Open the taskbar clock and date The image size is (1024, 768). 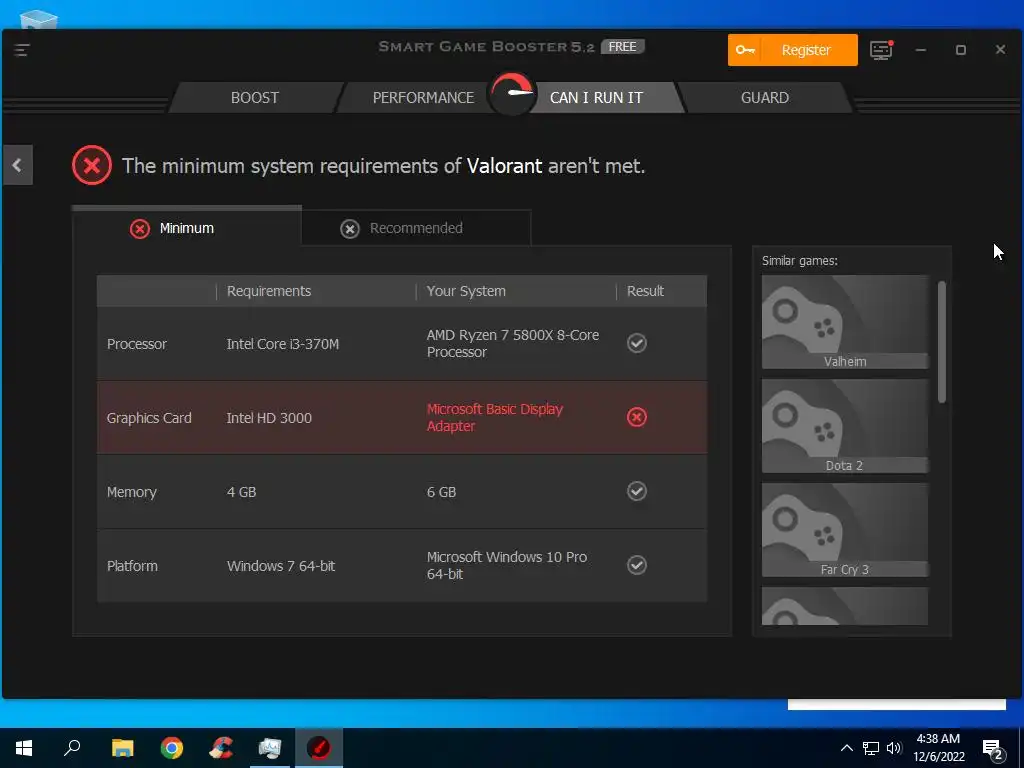click(938, 748)
